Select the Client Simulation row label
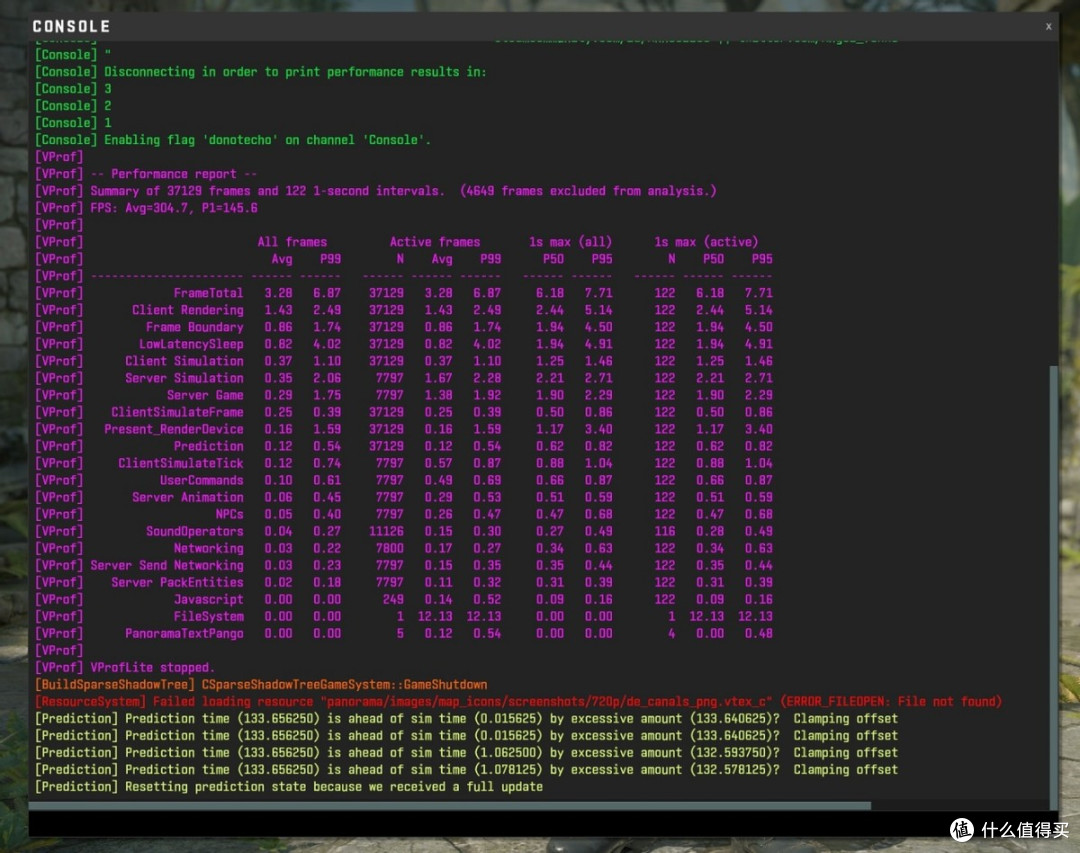Screen dimensions: 1080x853 pyautogui.click(x=184, y=361)
